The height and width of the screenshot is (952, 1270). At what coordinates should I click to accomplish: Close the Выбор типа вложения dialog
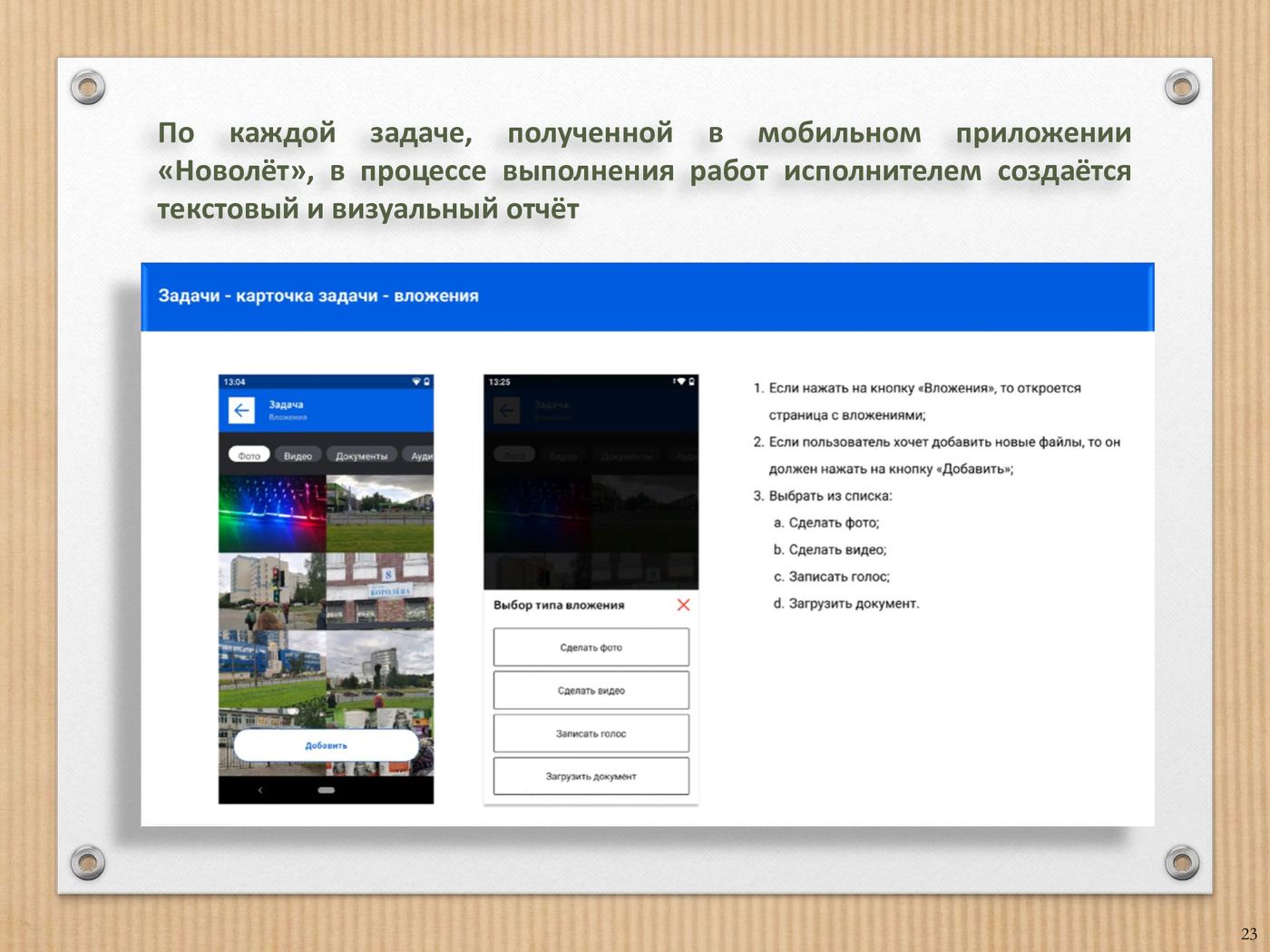[683, 605]
